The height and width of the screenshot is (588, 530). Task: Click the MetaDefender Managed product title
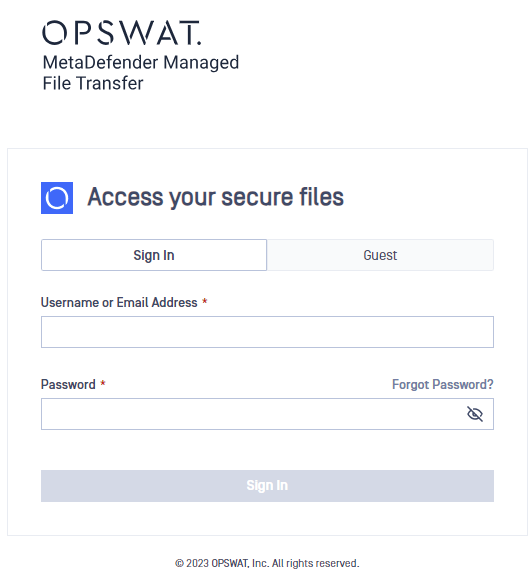[x=141, y=63]
